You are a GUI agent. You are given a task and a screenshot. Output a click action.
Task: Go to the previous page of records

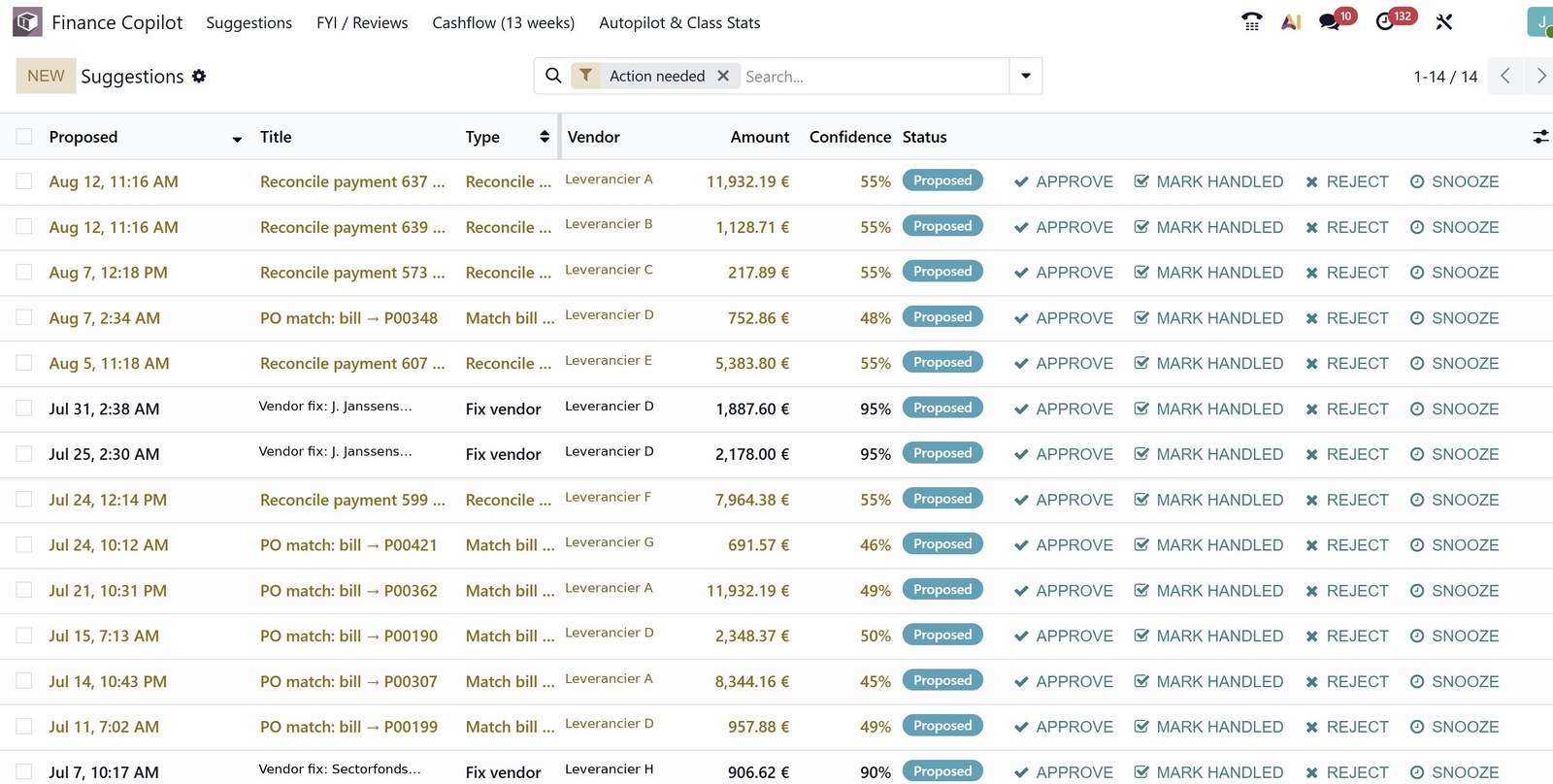1505,76
